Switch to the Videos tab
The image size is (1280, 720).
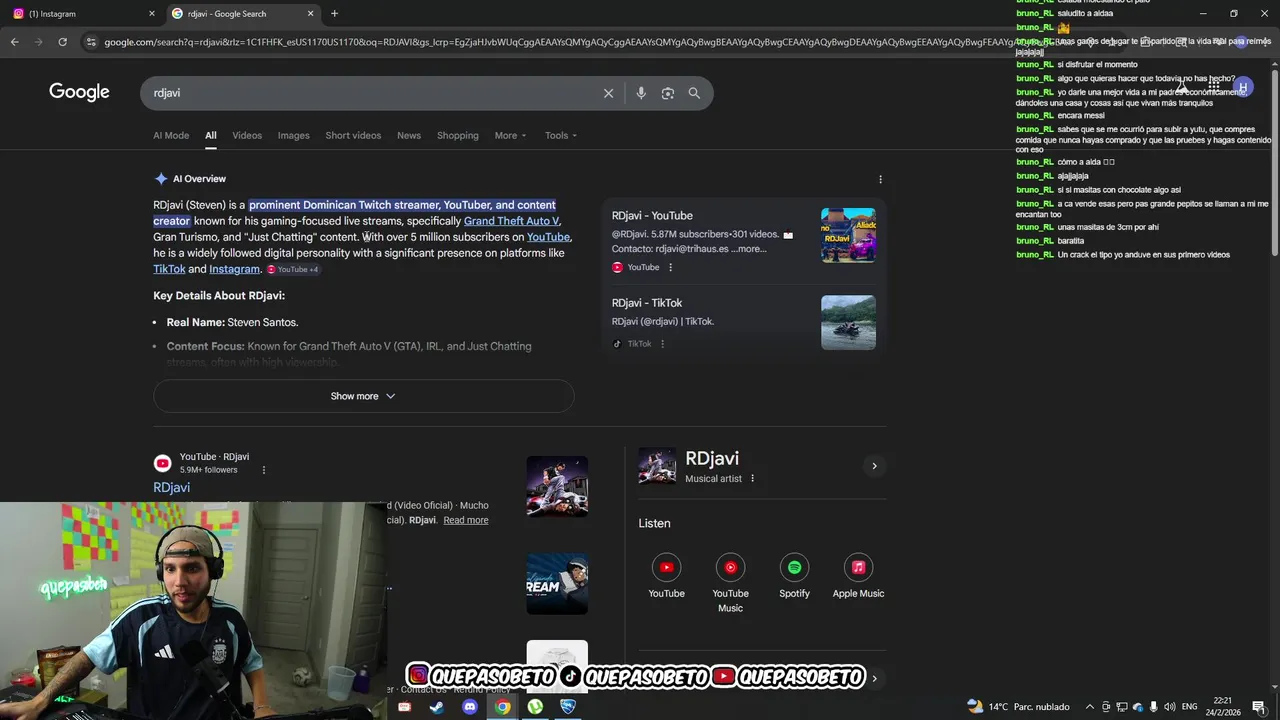click(247, 136)
